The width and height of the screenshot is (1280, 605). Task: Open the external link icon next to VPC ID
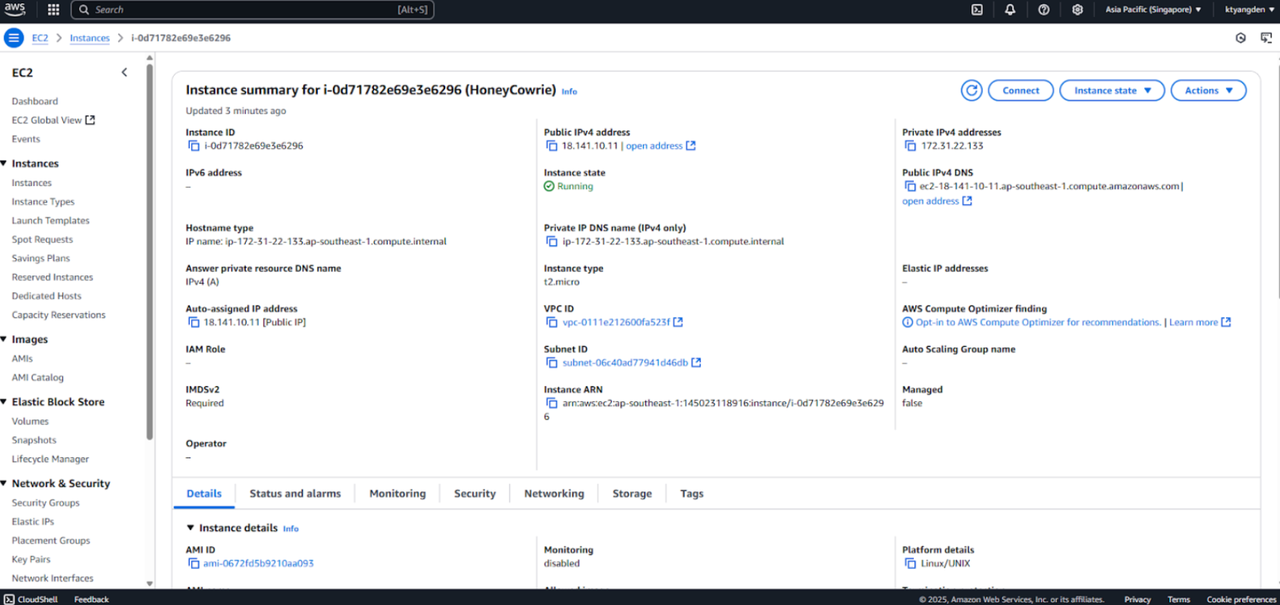[x=678, y=322]
